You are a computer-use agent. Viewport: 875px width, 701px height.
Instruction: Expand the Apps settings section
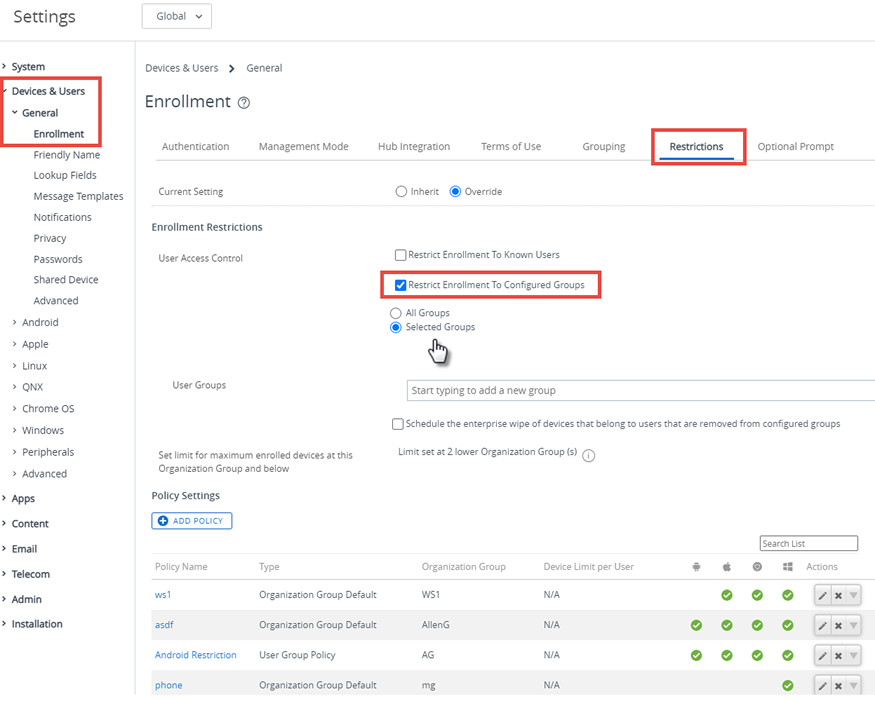tap(4, 498)
